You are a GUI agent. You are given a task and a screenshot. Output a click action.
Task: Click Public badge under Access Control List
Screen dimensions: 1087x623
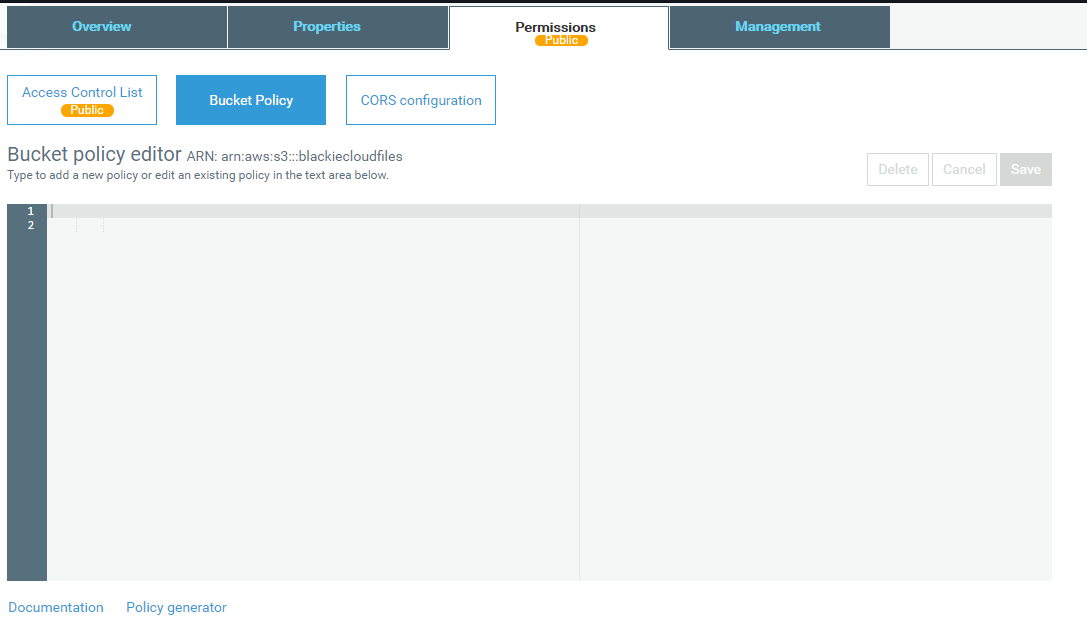tap(87, 110)
